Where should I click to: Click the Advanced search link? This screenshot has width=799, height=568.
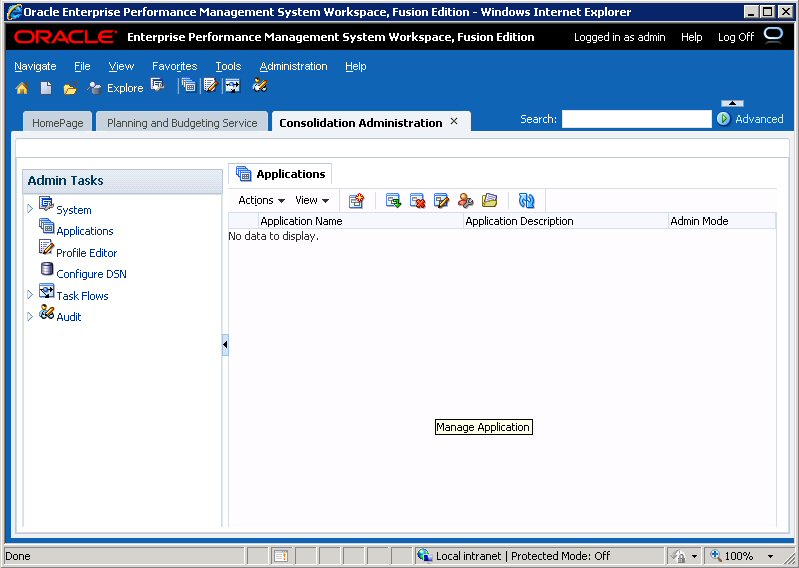click(759, 119)
